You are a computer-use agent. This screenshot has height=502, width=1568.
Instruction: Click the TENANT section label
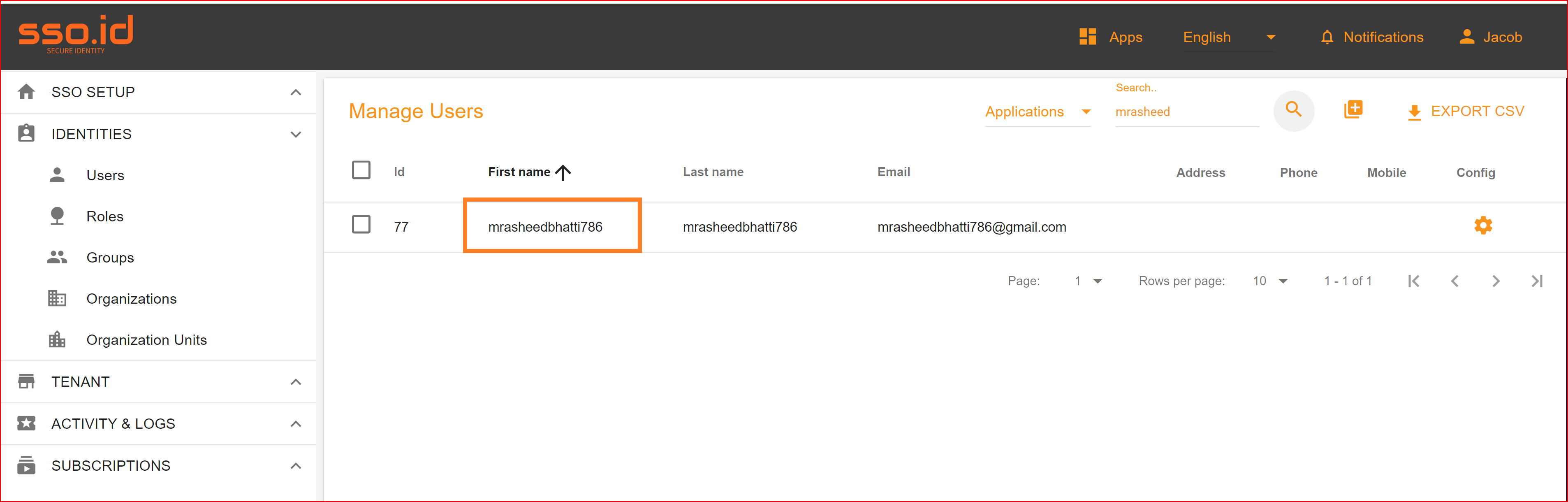click(80, 382)
